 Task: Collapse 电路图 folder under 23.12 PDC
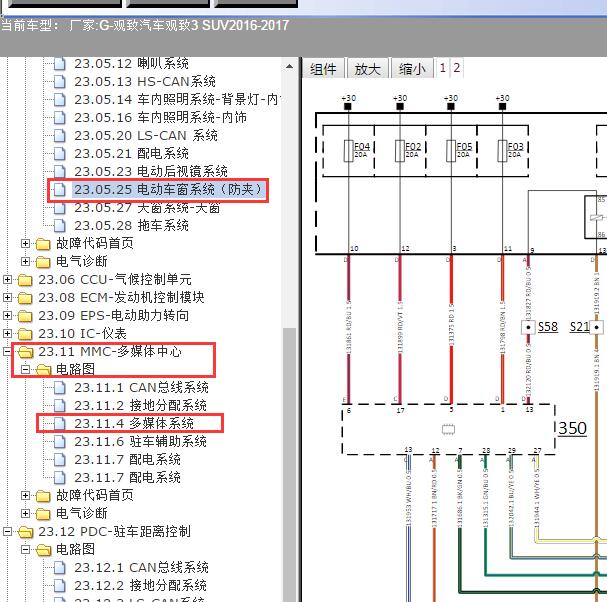tap(26, 549)
